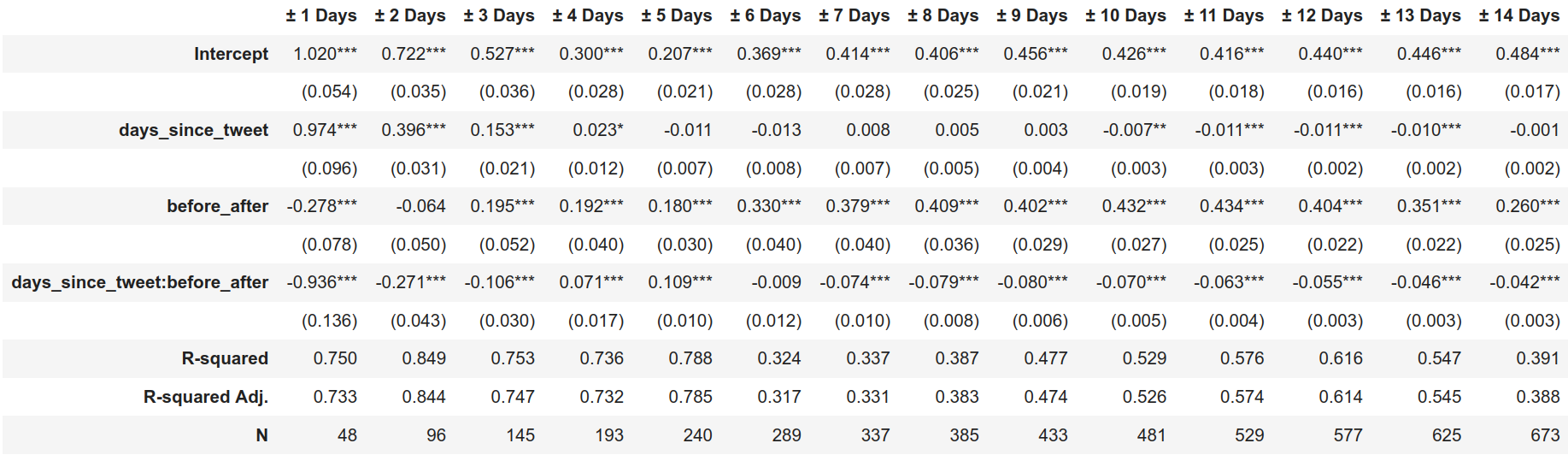Click the days_since_tweet:before_after row label
This screenshot has width=1568, height=455.
[140, 282]
